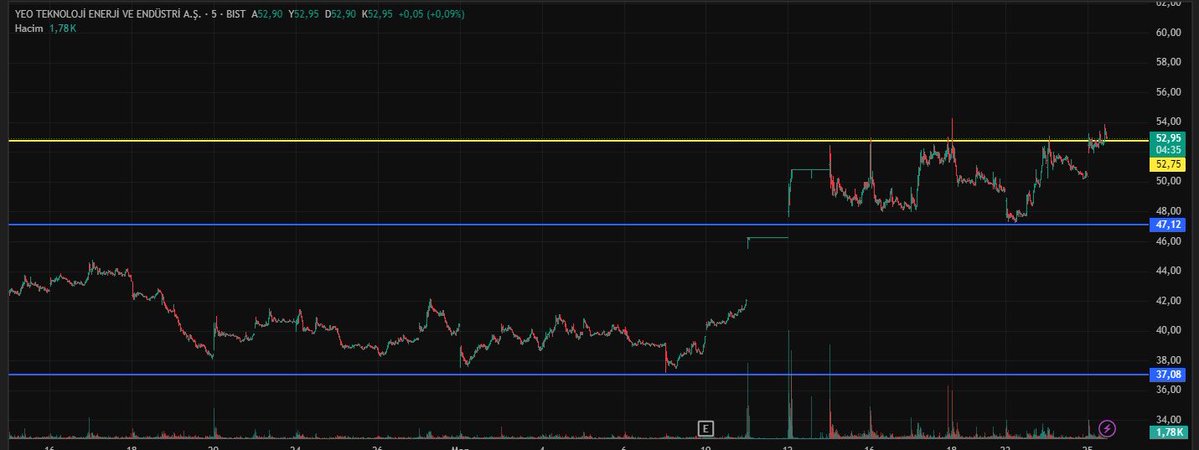The width and height of the screenshot is (1199, 450).
Task: Click the 42,00 price axis label
Action: point(1167,301)
